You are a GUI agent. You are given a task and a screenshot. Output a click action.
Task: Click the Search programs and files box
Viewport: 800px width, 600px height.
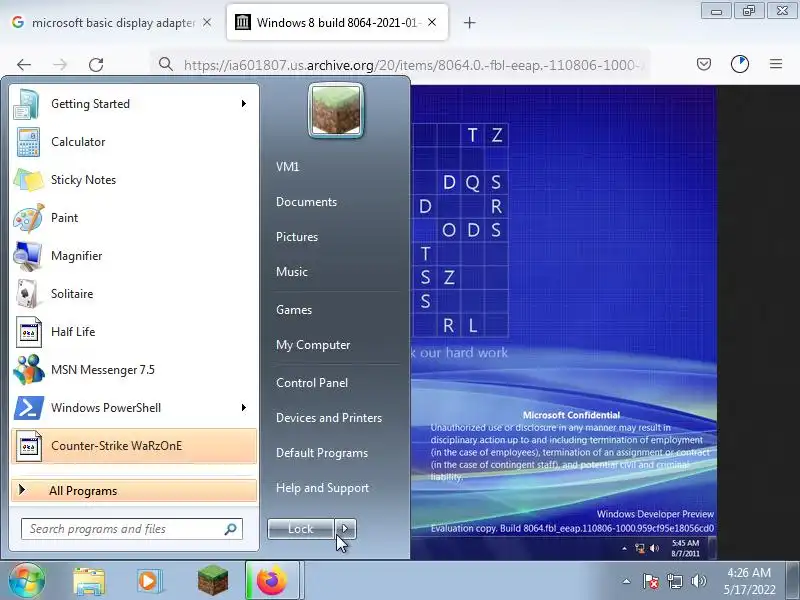coord(132,529)
